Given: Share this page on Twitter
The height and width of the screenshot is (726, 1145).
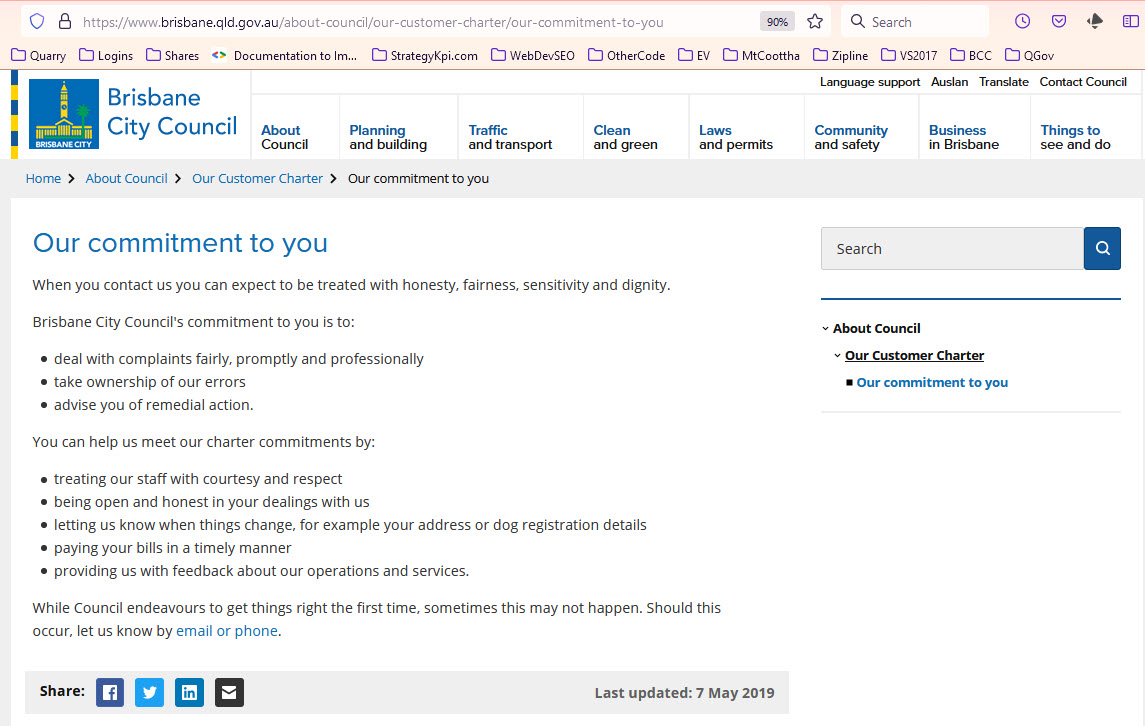Looking at the screenshot, I should (150, 692).
